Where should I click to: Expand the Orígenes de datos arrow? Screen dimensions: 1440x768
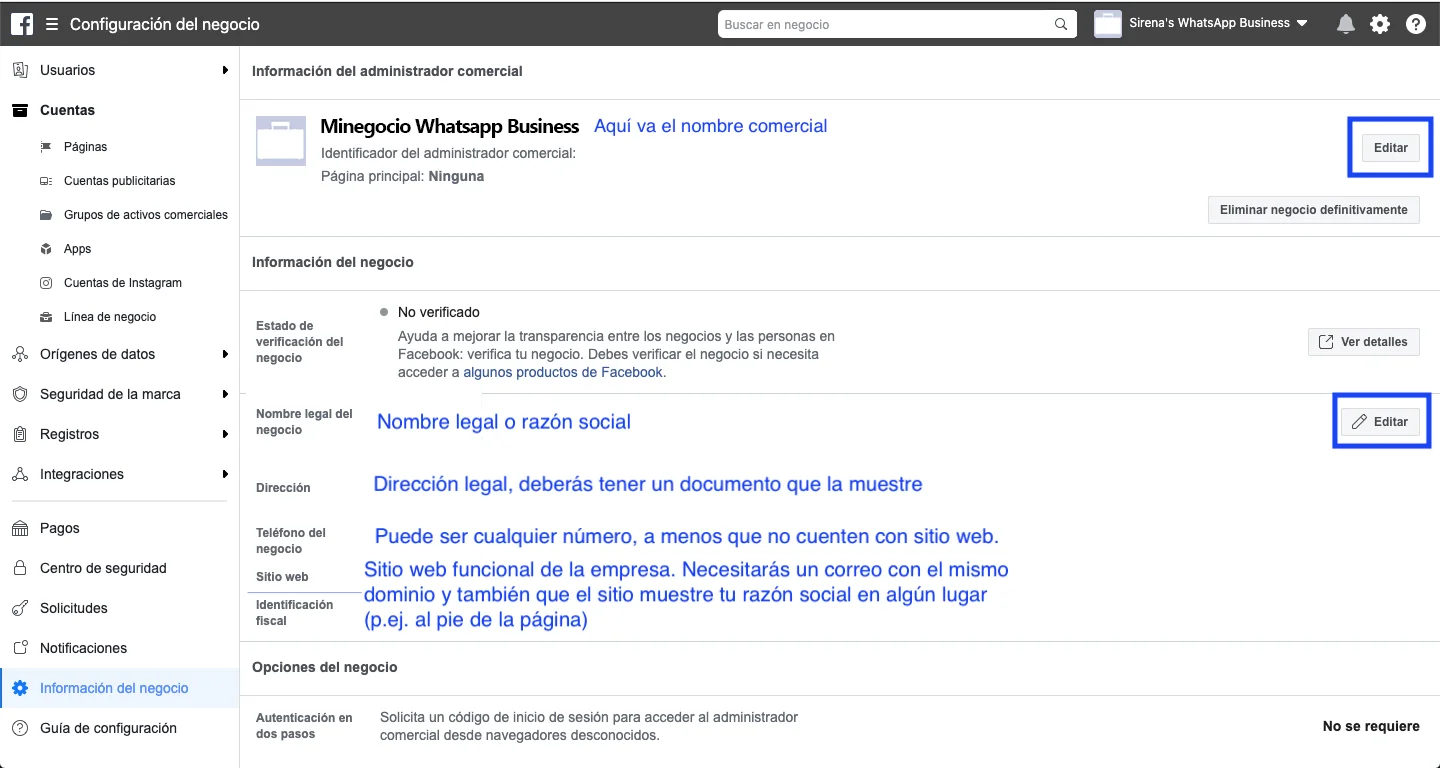226,354
